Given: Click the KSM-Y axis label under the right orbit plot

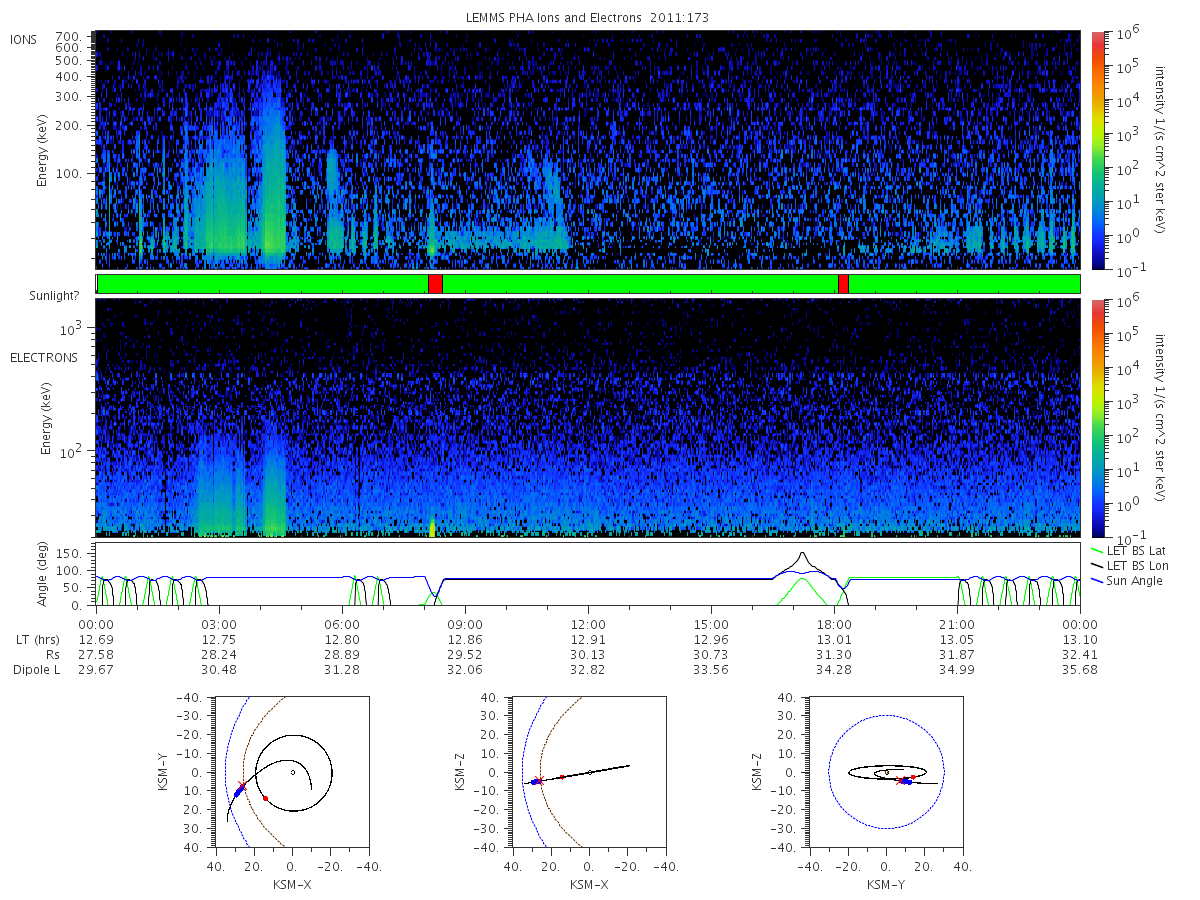Looking at the screenshot, I should pyautogui.click(x=885, y=885).
